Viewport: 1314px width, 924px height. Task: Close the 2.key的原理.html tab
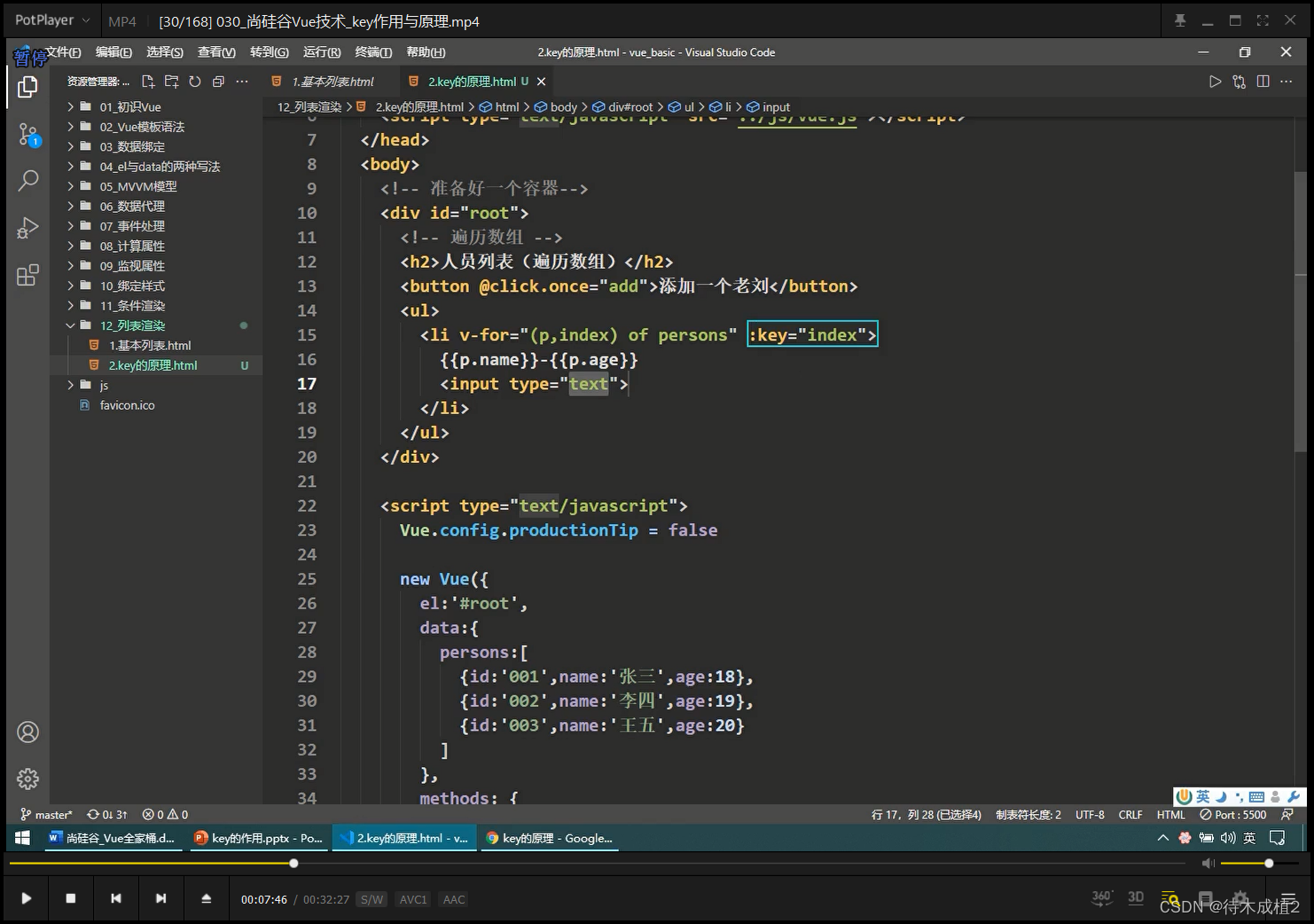click(541, 82)
